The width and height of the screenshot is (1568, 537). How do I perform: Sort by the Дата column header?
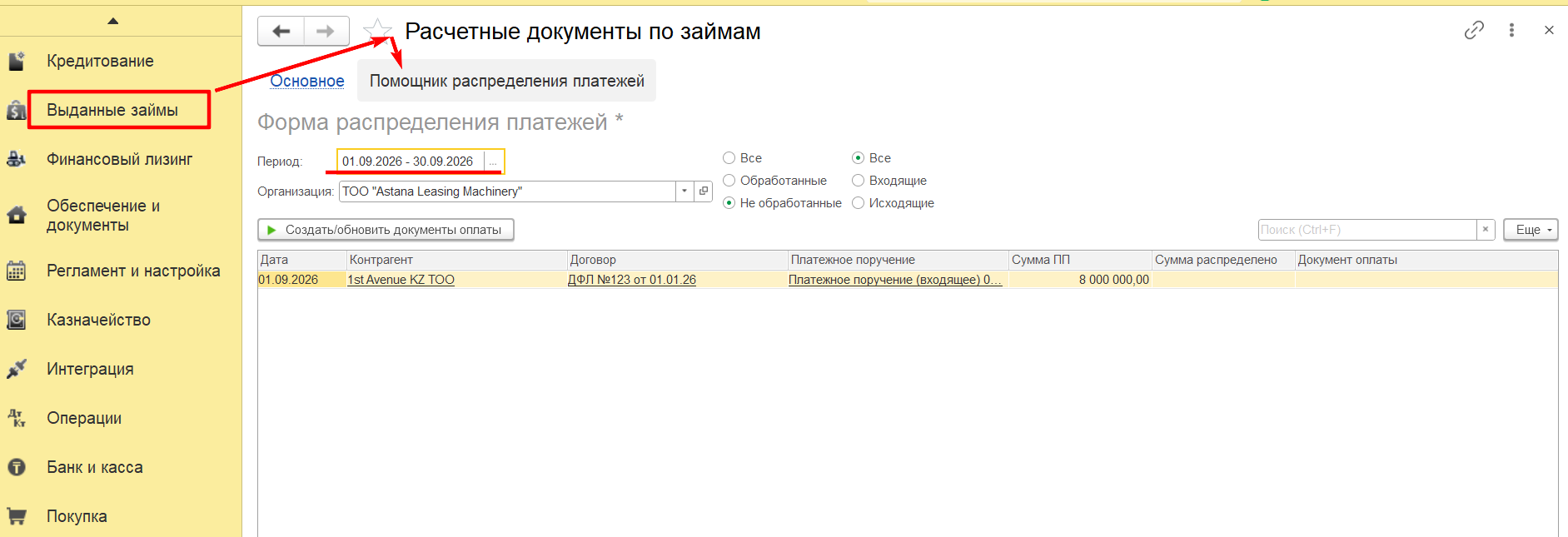301,260
